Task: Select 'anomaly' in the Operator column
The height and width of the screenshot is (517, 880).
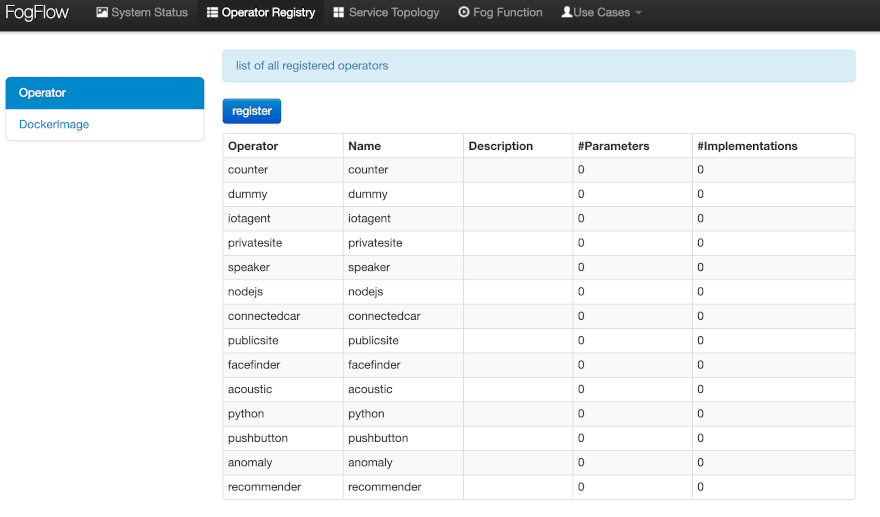Action: click(250, 463)
